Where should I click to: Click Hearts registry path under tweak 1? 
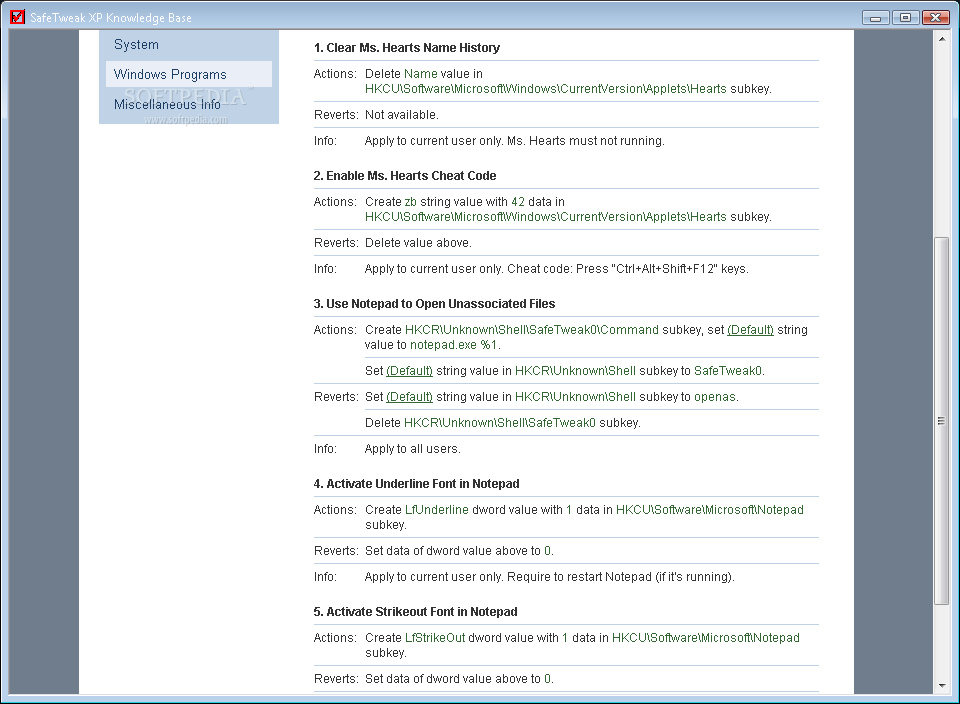point(546,89)
